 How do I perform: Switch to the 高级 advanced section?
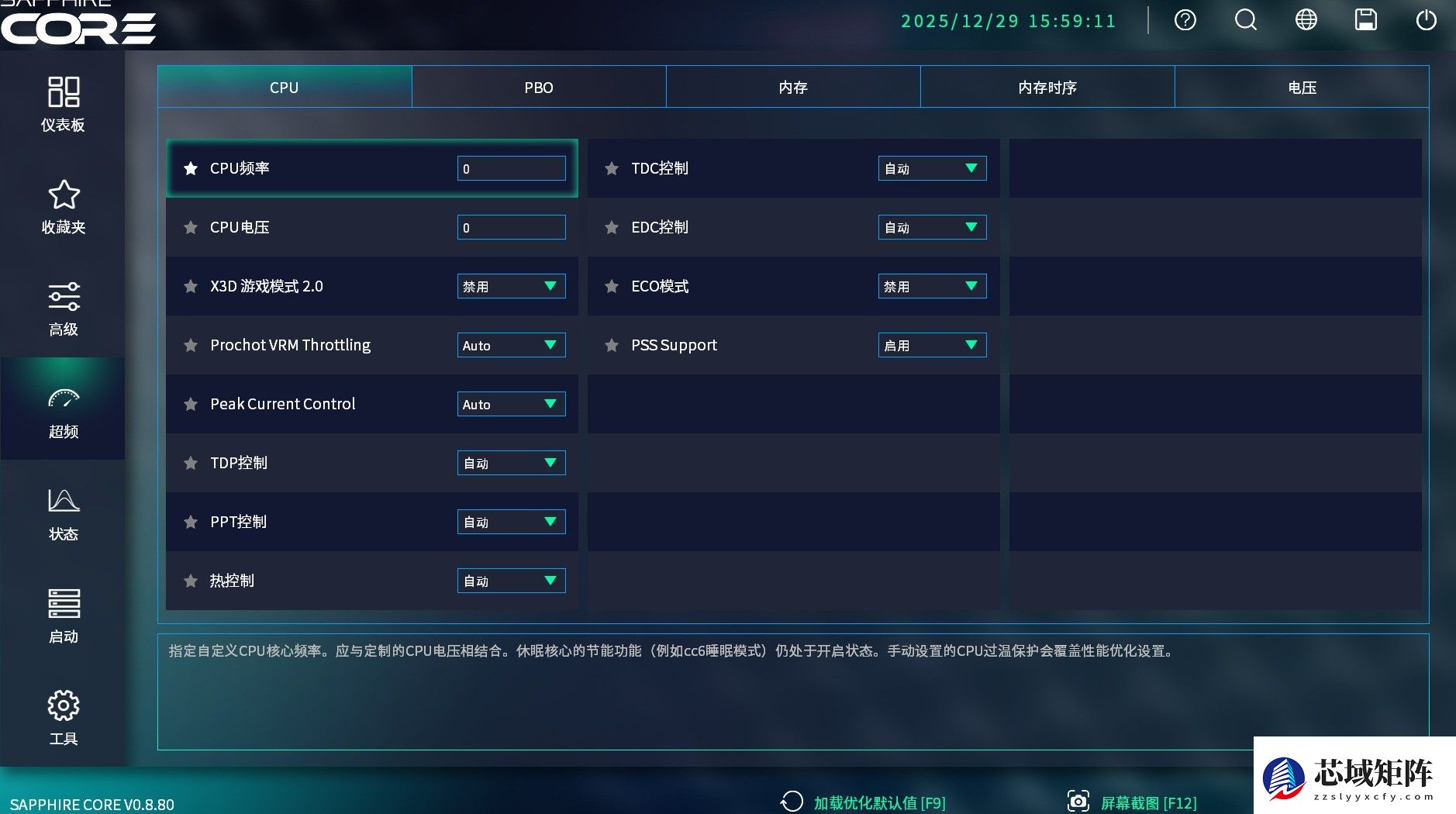point(64,308)
